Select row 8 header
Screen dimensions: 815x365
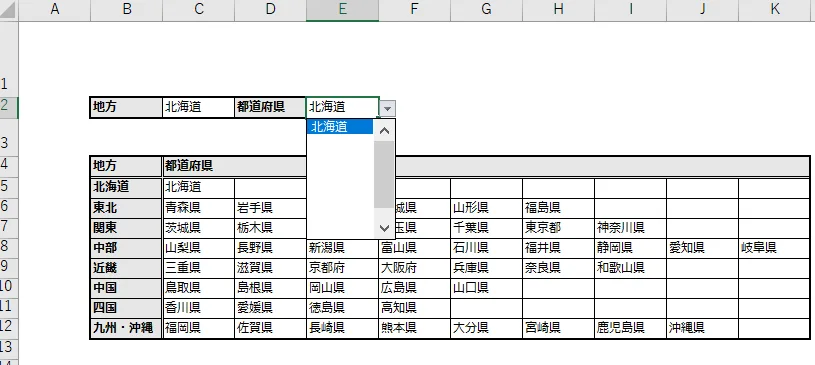pyautogui.click(x=9, y=247)
